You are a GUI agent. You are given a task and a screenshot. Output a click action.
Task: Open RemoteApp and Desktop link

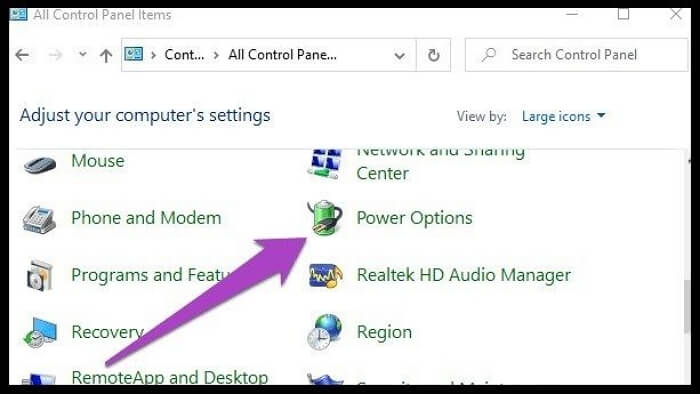pyautogui.click(x=170, y=377)
